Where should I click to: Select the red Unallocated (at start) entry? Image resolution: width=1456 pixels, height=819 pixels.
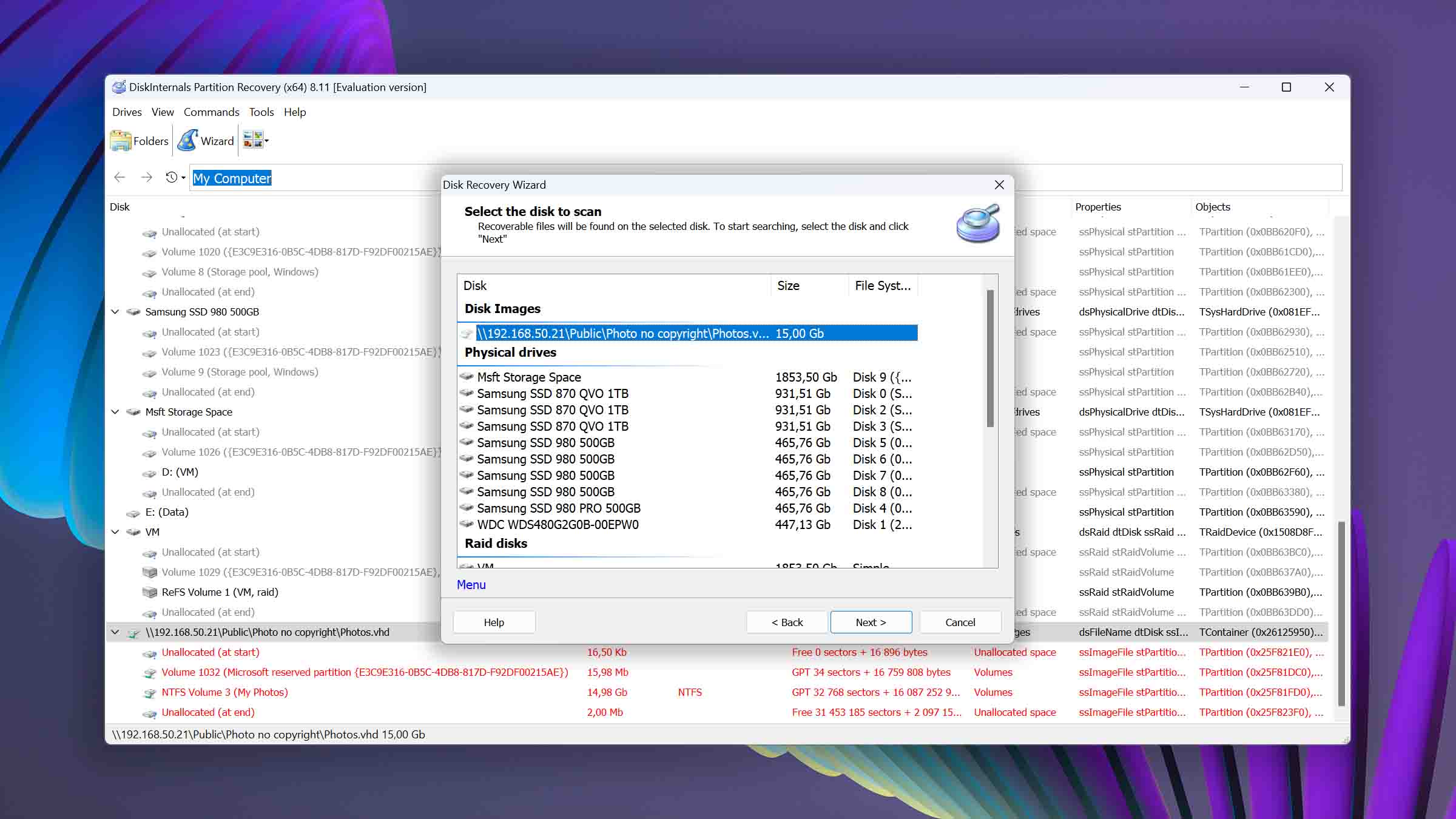coord(210,652)
